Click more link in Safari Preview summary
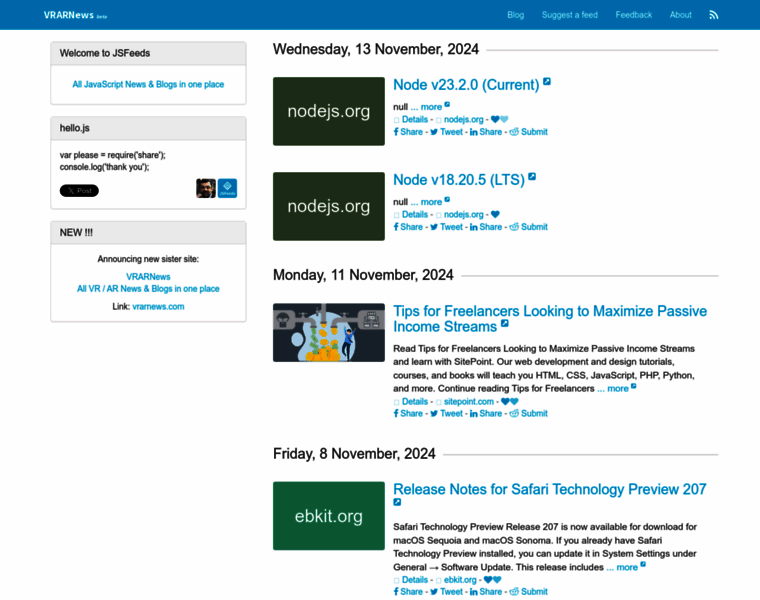The height and width of the screenshot is (600, 760). click(626, 567)
